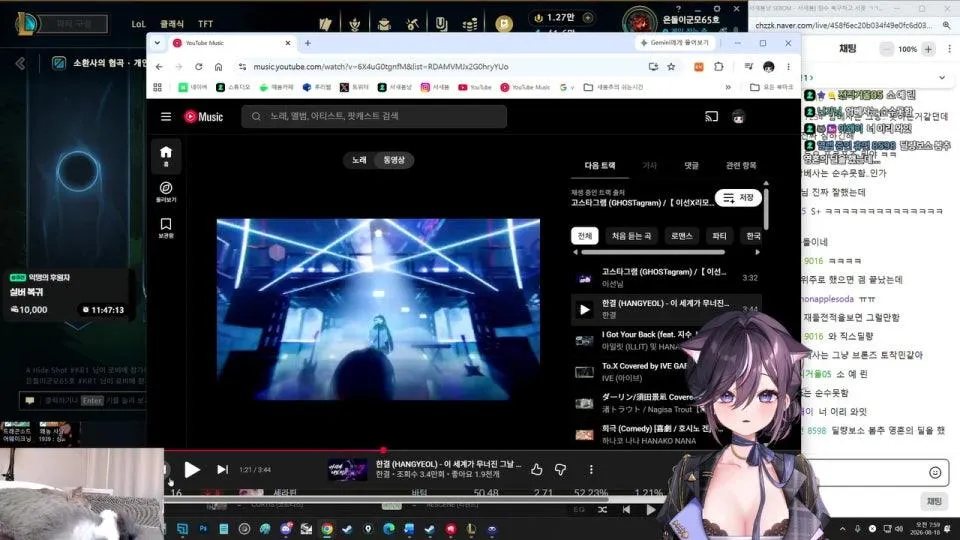
Task: Open Chrome media control icon
Action: tap(748, 67)
